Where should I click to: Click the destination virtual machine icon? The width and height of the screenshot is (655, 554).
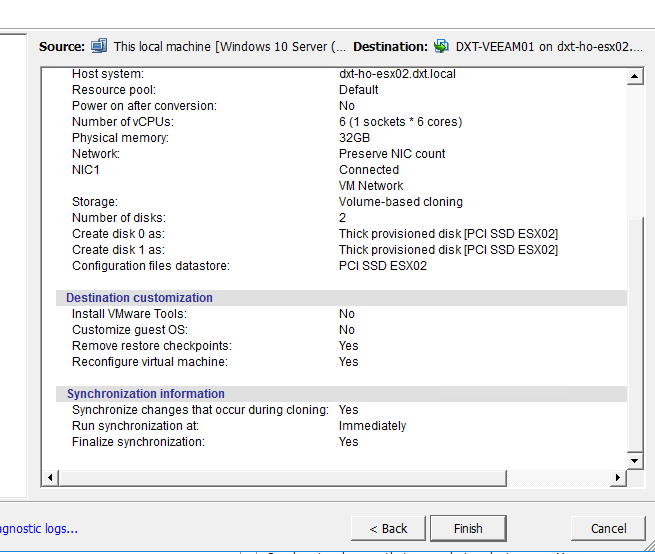click(x=441, y=46)
